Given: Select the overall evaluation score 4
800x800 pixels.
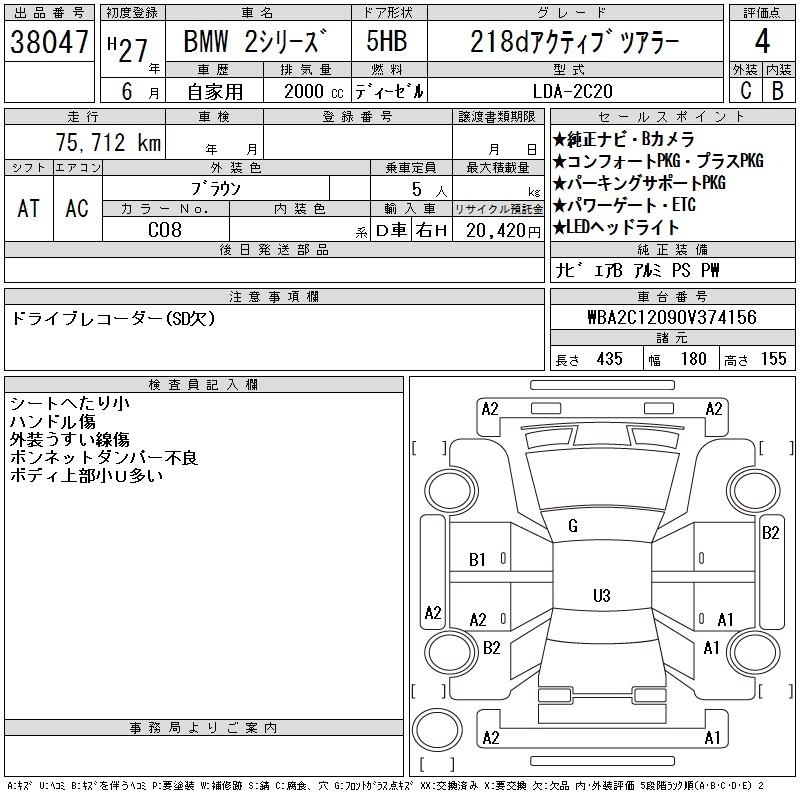Looking at the screenshot, I should pyautogui.click(x=761, y=42).
